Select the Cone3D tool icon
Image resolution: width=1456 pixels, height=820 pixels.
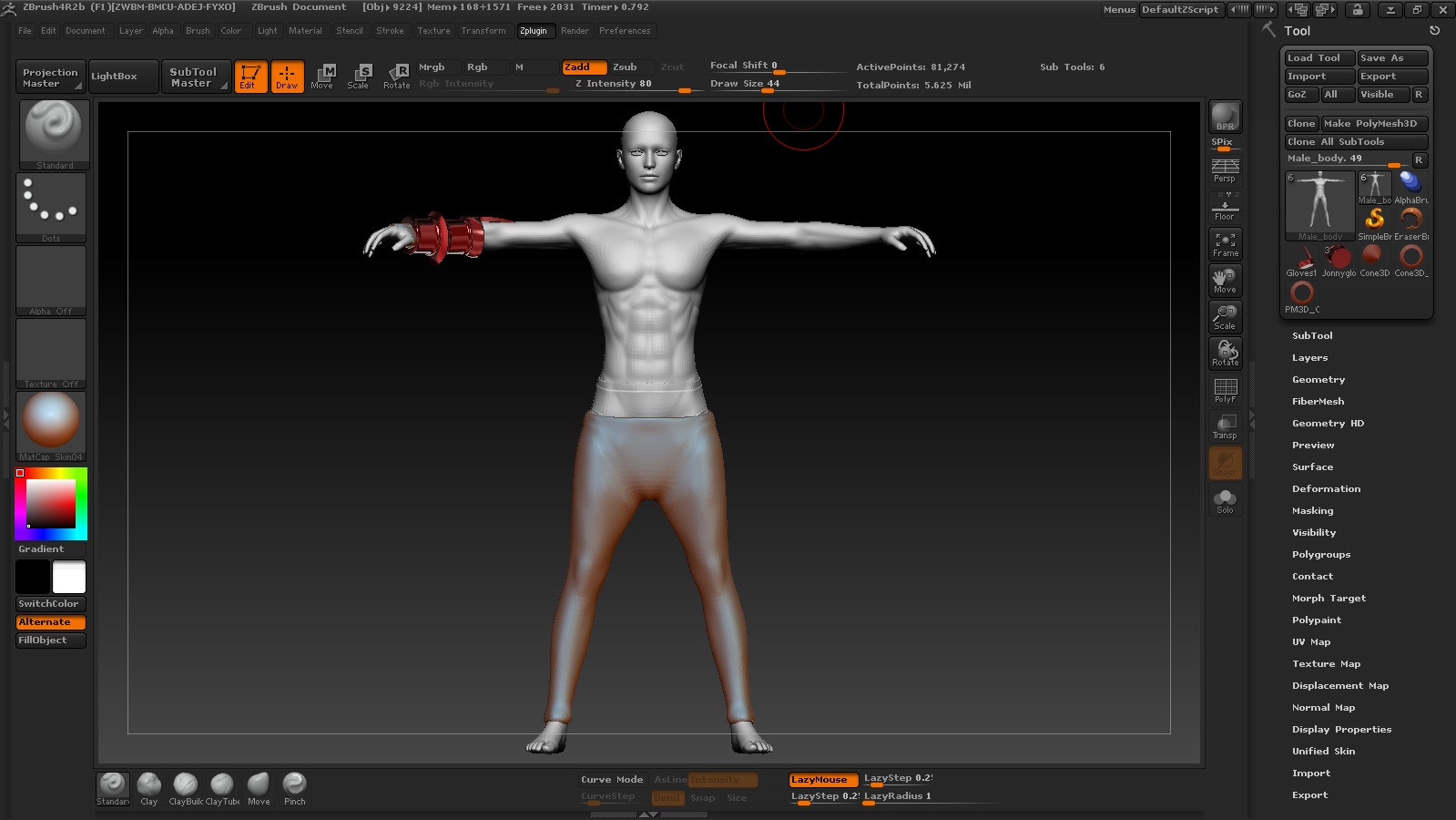pos(1374,260)
